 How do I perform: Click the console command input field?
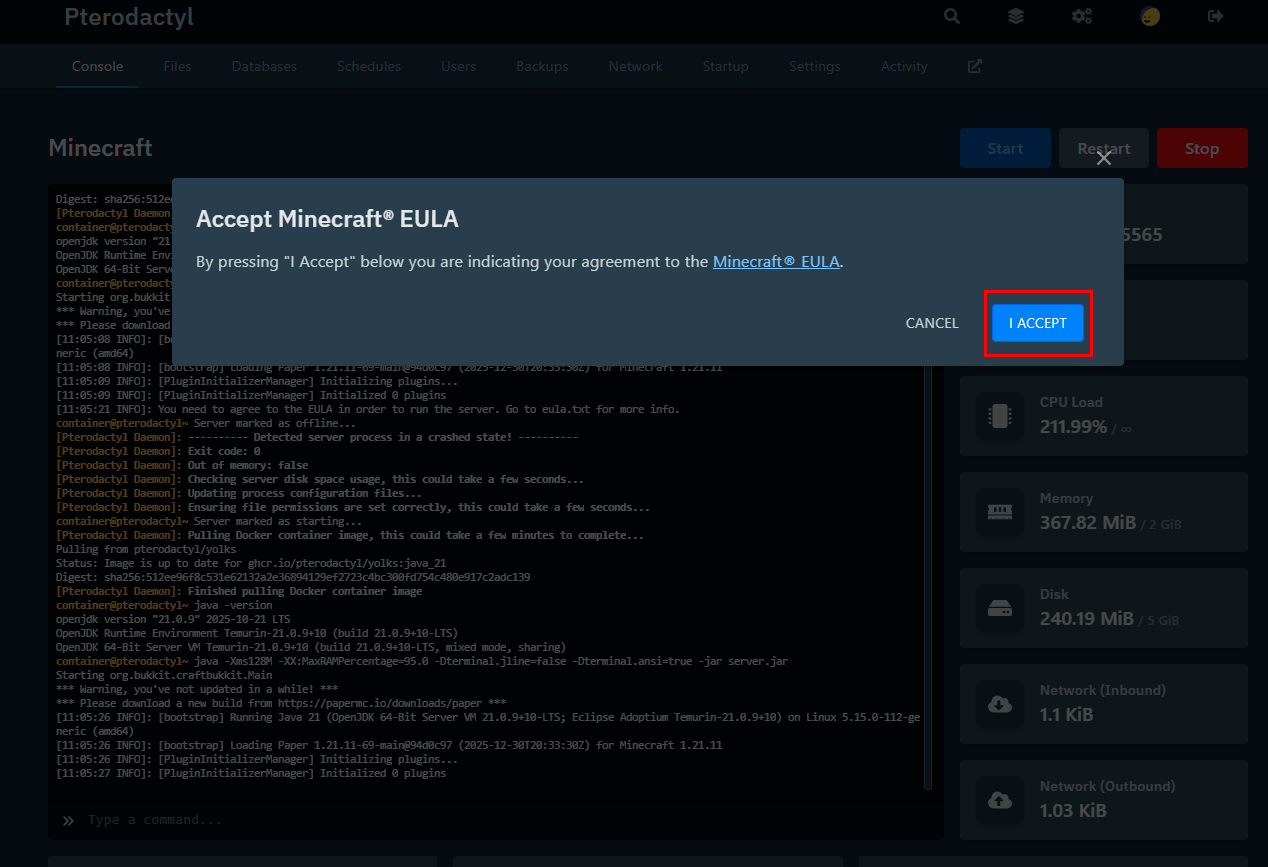(500, 820)
